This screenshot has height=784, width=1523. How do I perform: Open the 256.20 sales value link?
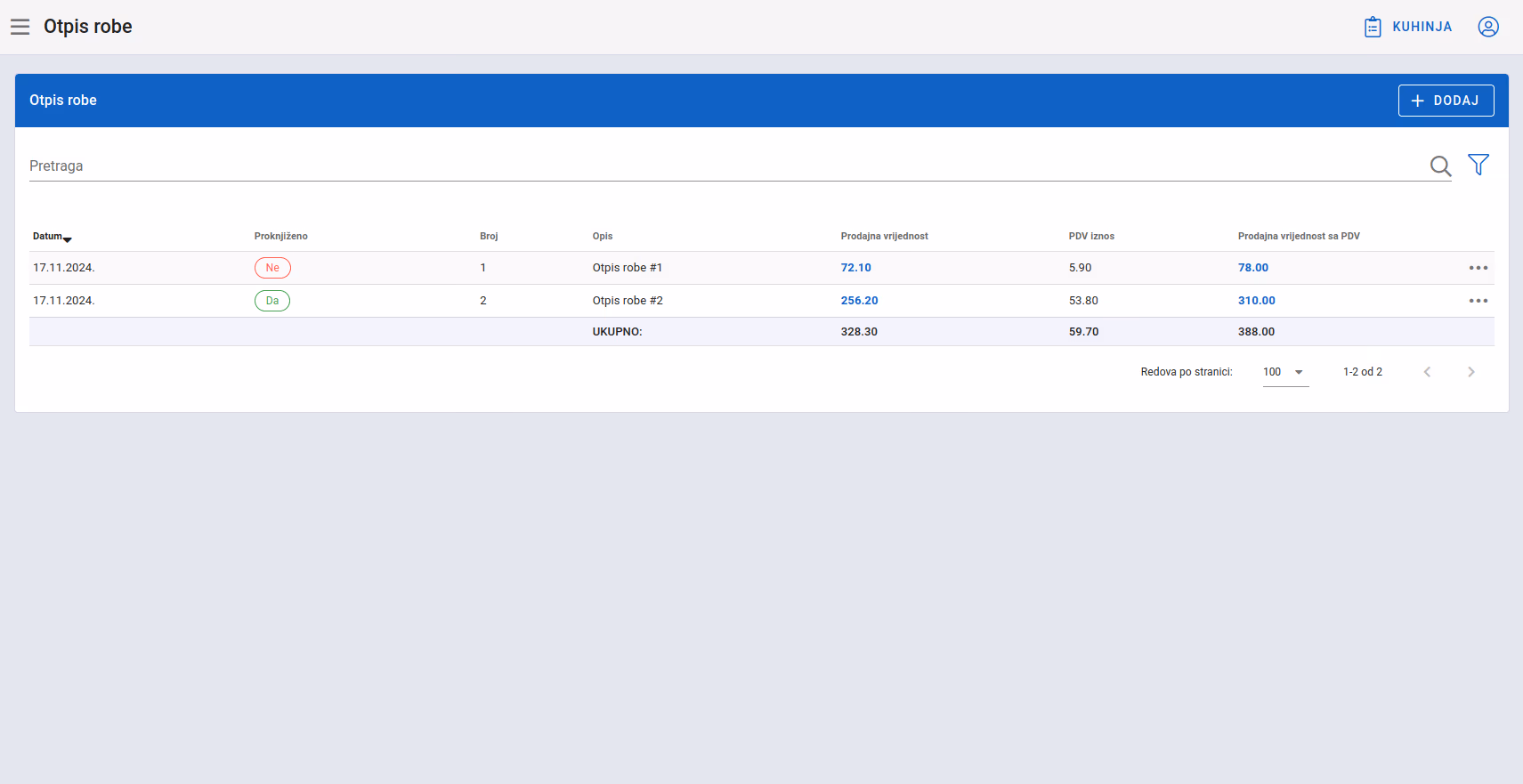860,301
